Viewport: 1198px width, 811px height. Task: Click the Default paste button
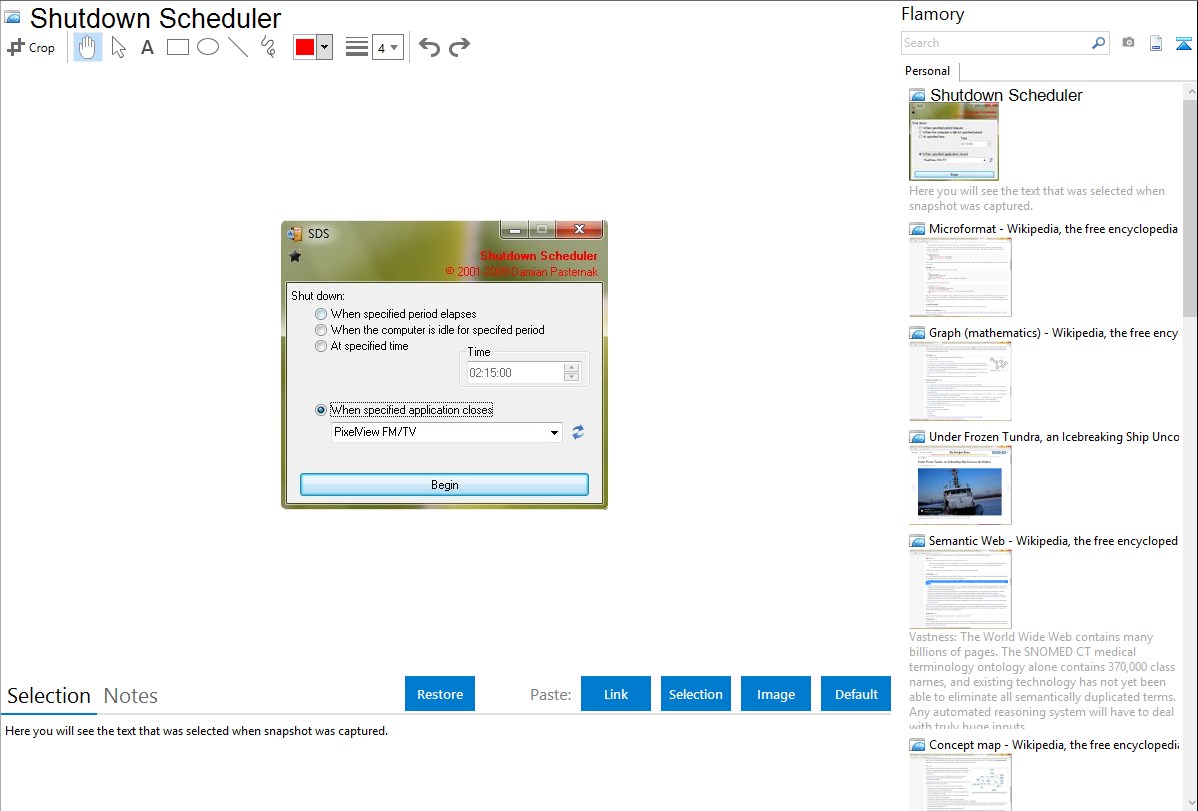click(x=856, y=694)
